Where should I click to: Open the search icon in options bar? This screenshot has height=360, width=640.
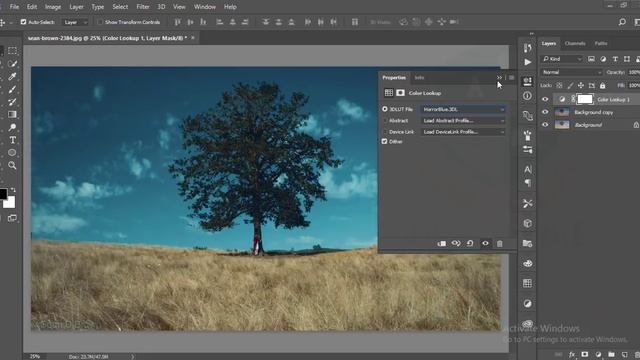pos(622,22)
